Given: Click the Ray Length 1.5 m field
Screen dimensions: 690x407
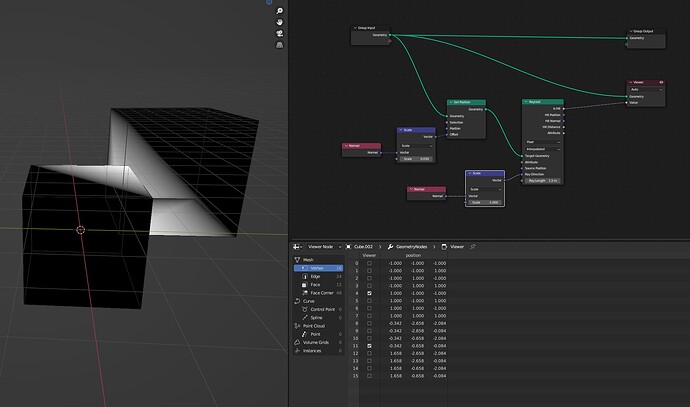Looking at the screenshot, I should click(x=543, y=181).
